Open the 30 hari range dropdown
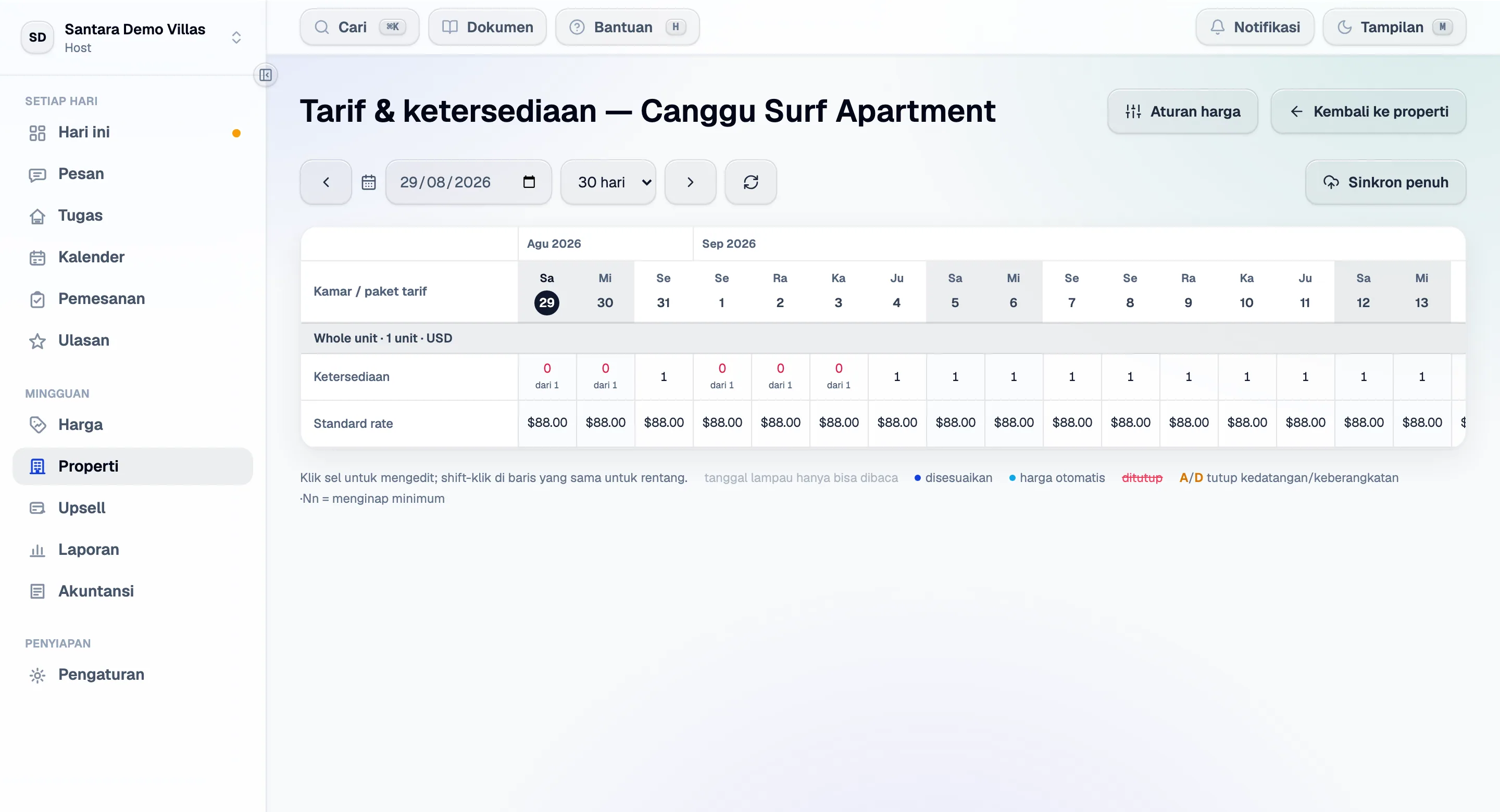This screenshot has height=812, width=1500. pyautogui.click(x=608, y=182)
